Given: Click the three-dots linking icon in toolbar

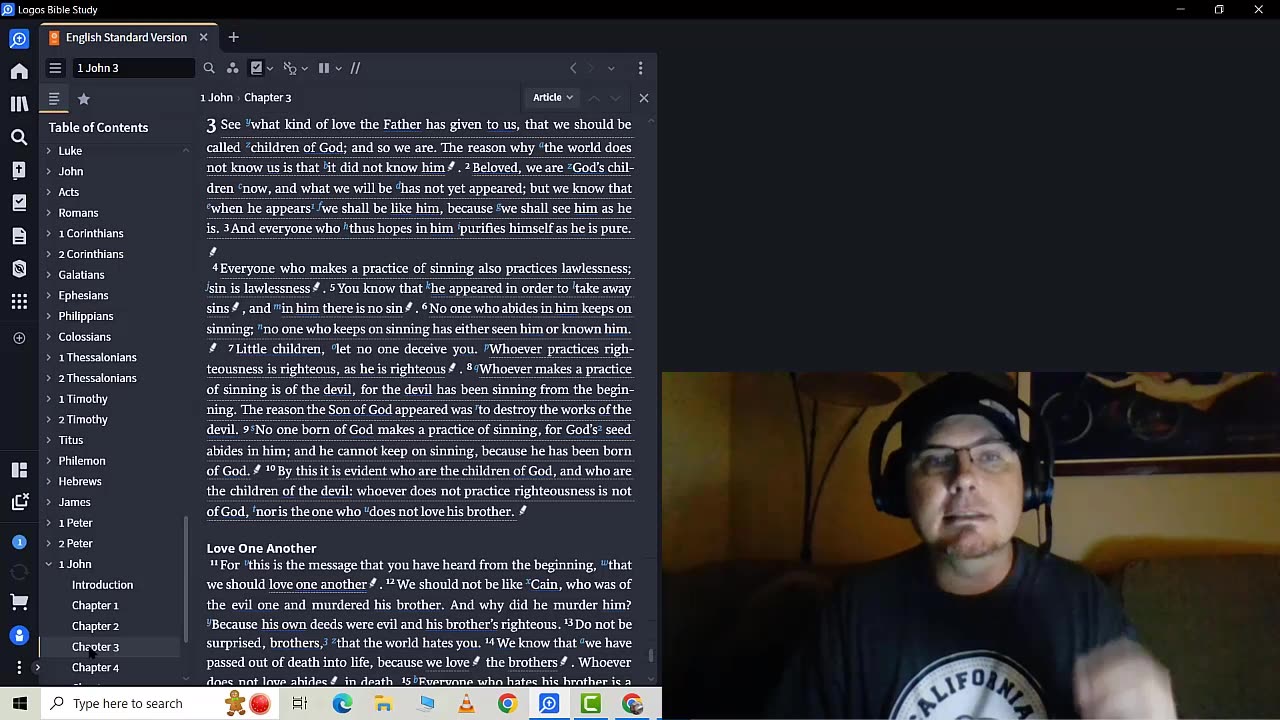Looking at the screenshot, I should click(232, 68).
